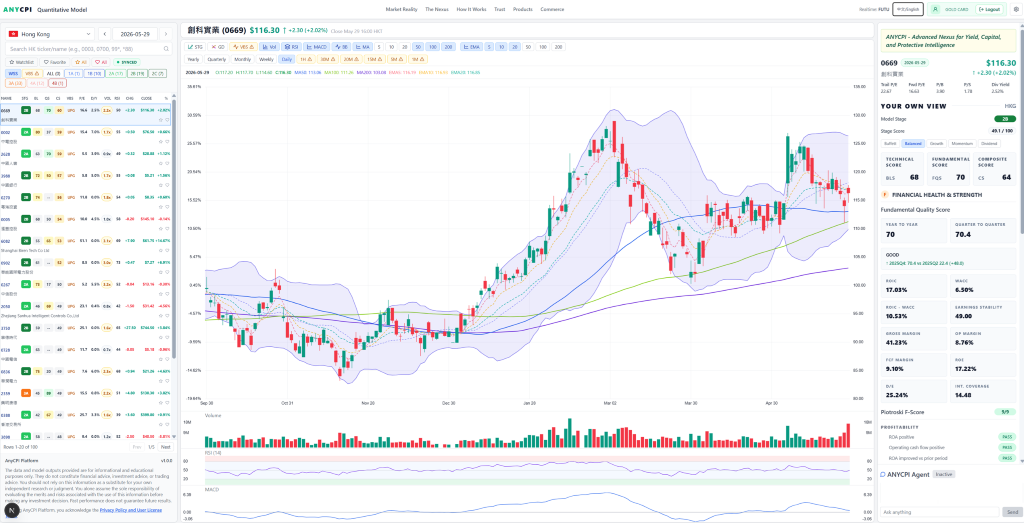Image resolution: width=1024 pixels, height=523 pixels.
Task: Open the Commerce navigation item
Action: click(552, 9)
